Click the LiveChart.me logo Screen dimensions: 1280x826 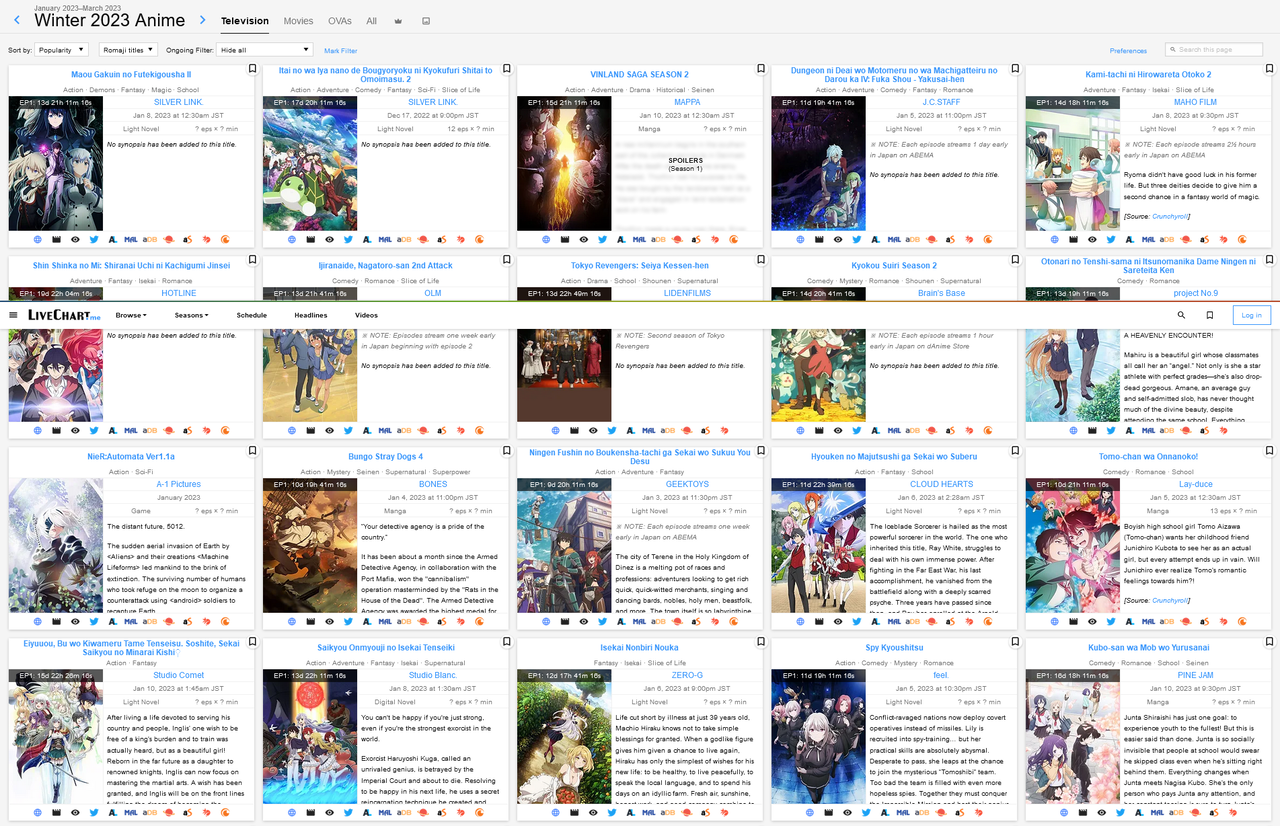pos(64,315)
